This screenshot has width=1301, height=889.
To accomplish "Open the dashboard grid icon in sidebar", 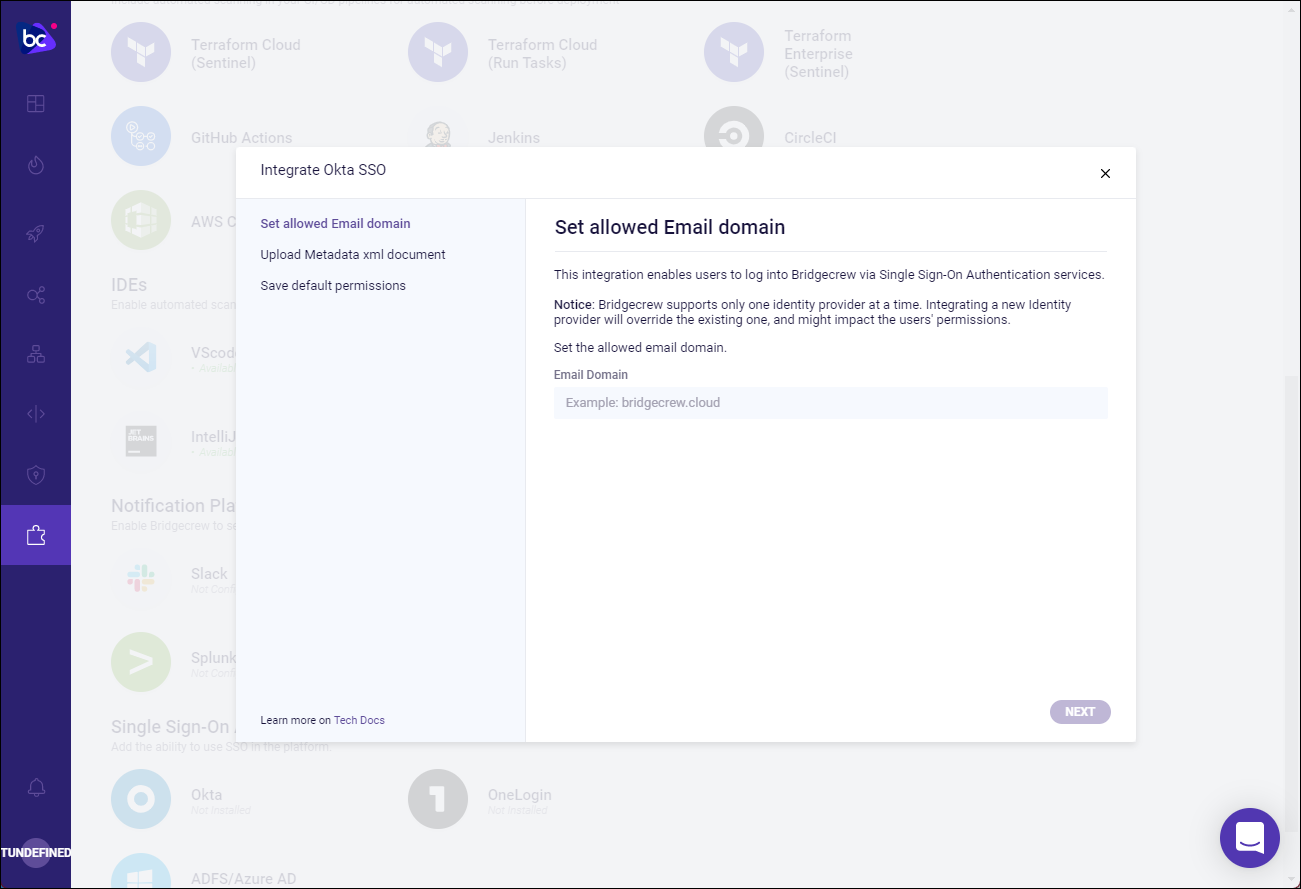I will coord(36,104).
